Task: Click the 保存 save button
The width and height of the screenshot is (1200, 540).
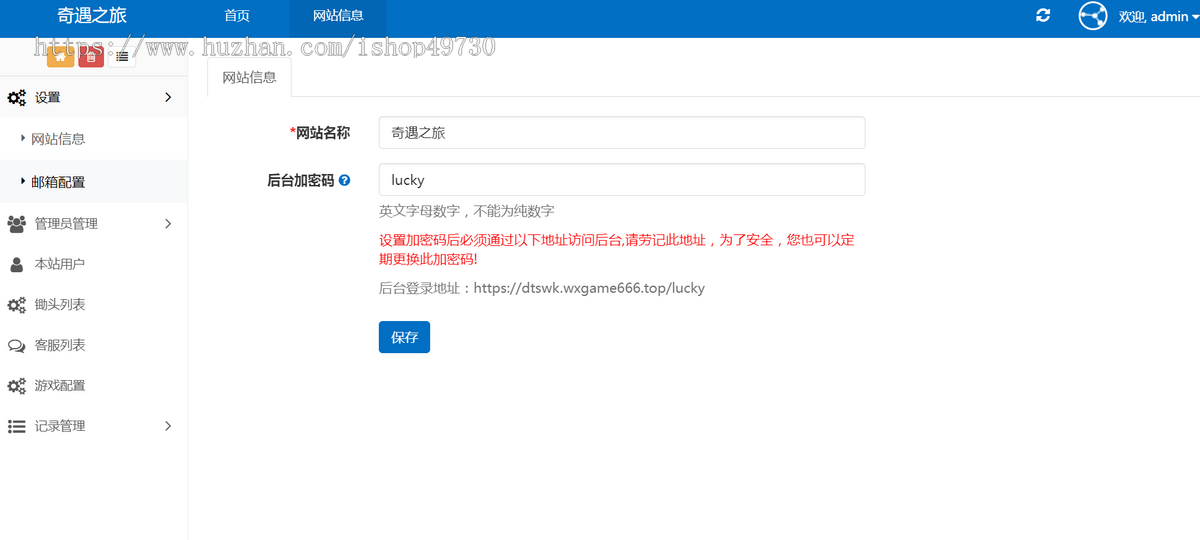Action: pyautogui.click(x=404, y=337)
